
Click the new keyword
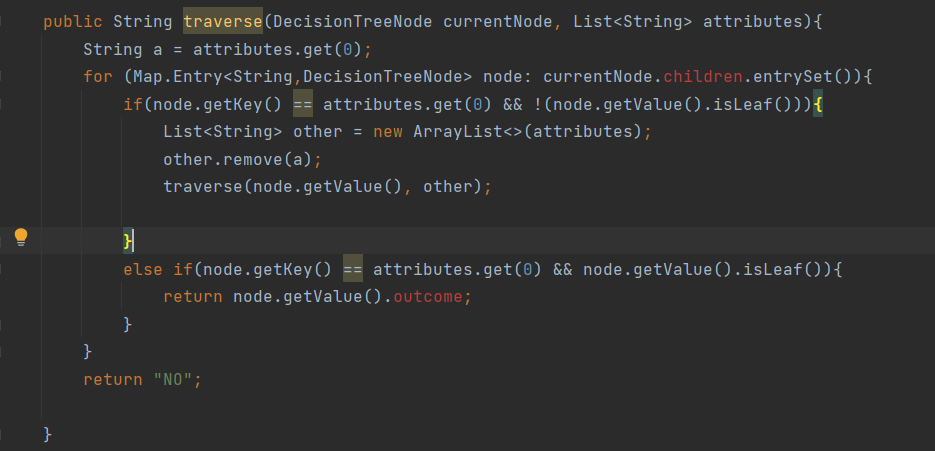pos(388,131)
